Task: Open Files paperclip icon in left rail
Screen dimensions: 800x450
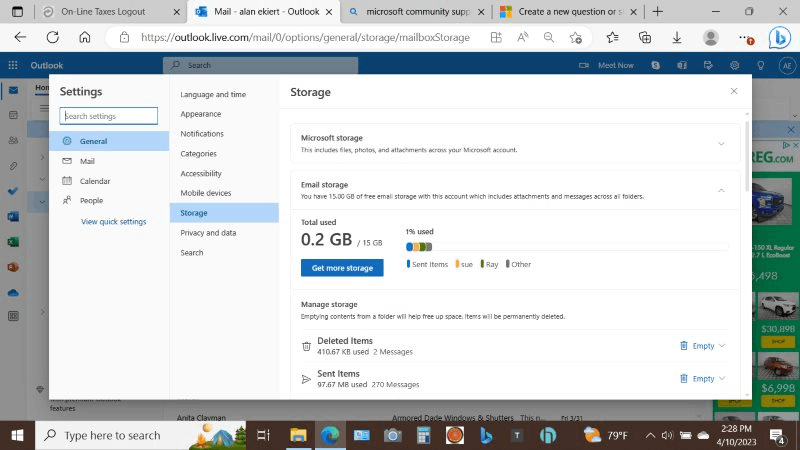Action: click(x=13, y=166)
